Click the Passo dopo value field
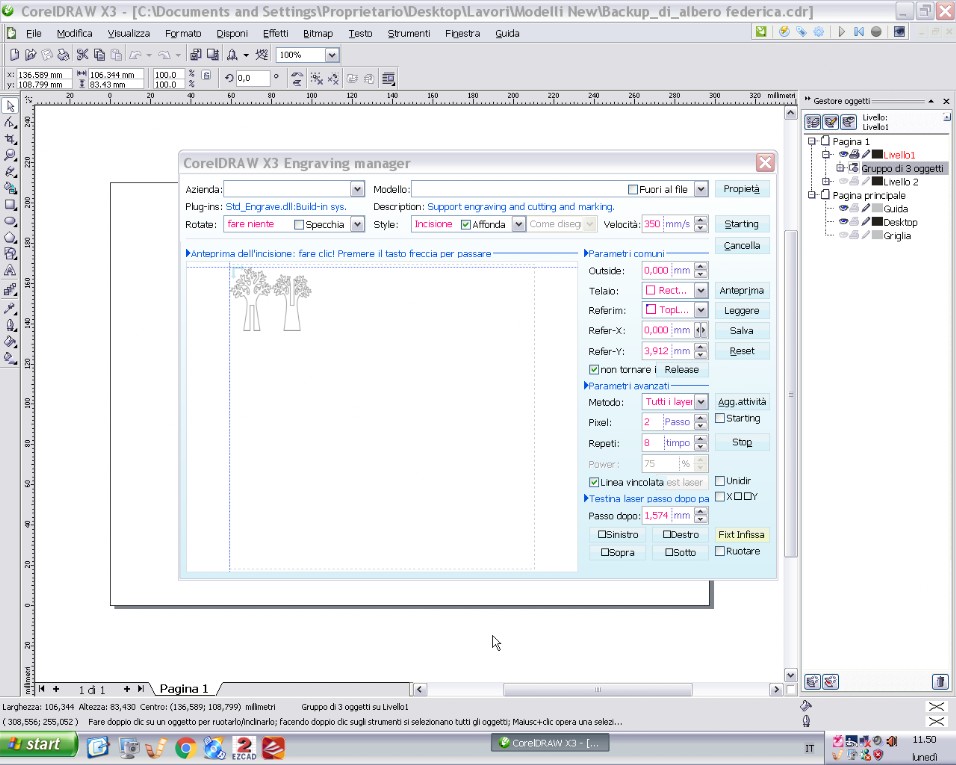Screen dimensions: 956x765 [x=668, y=516]
